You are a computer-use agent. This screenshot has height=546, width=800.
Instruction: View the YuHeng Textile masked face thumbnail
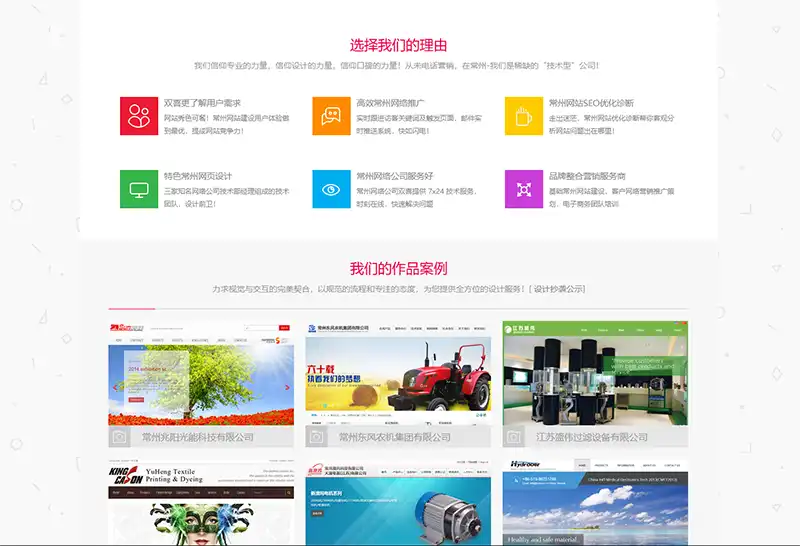[x=201, y=505]
